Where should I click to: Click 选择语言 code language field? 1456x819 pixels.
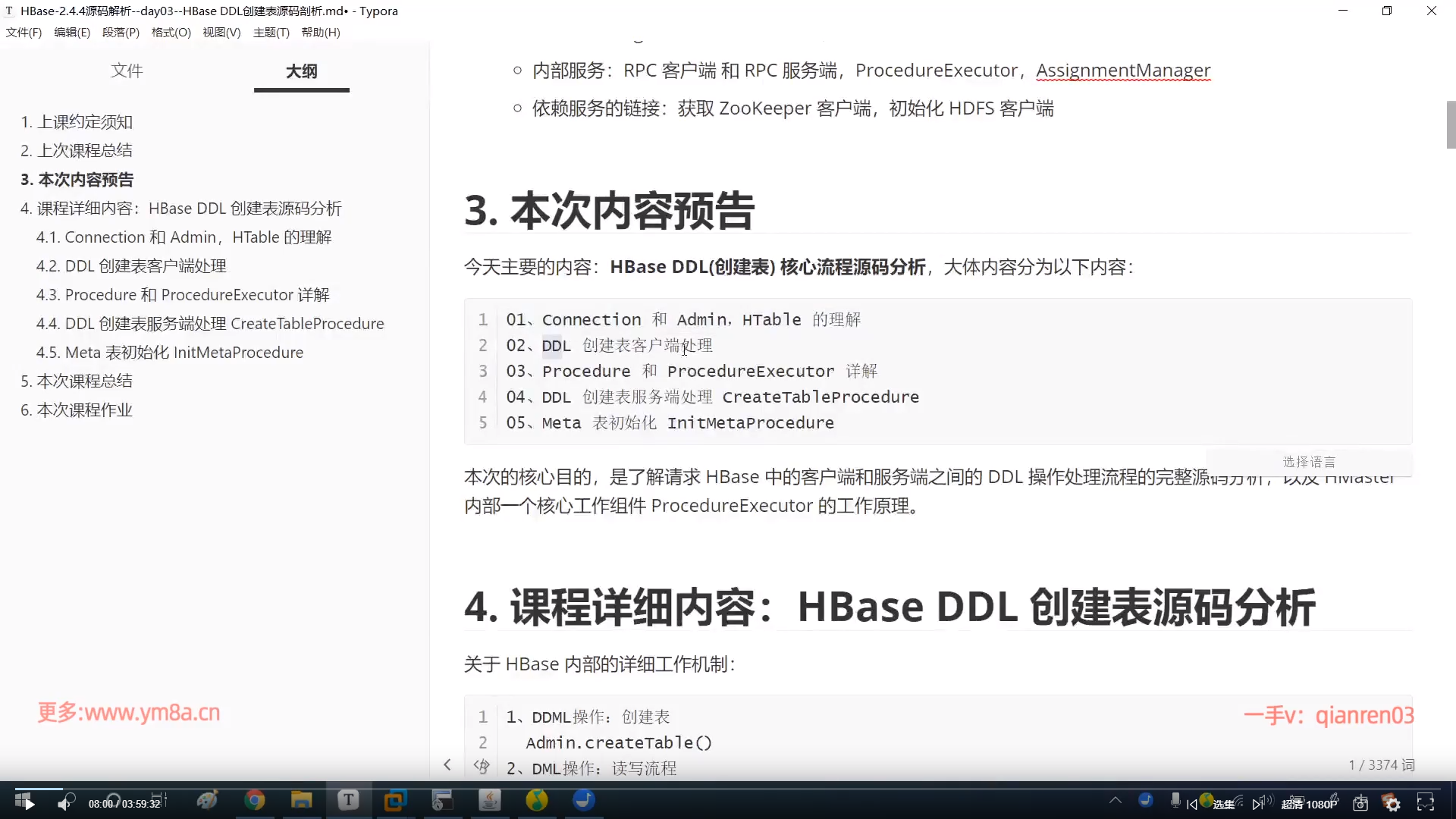coord(1309,462)
